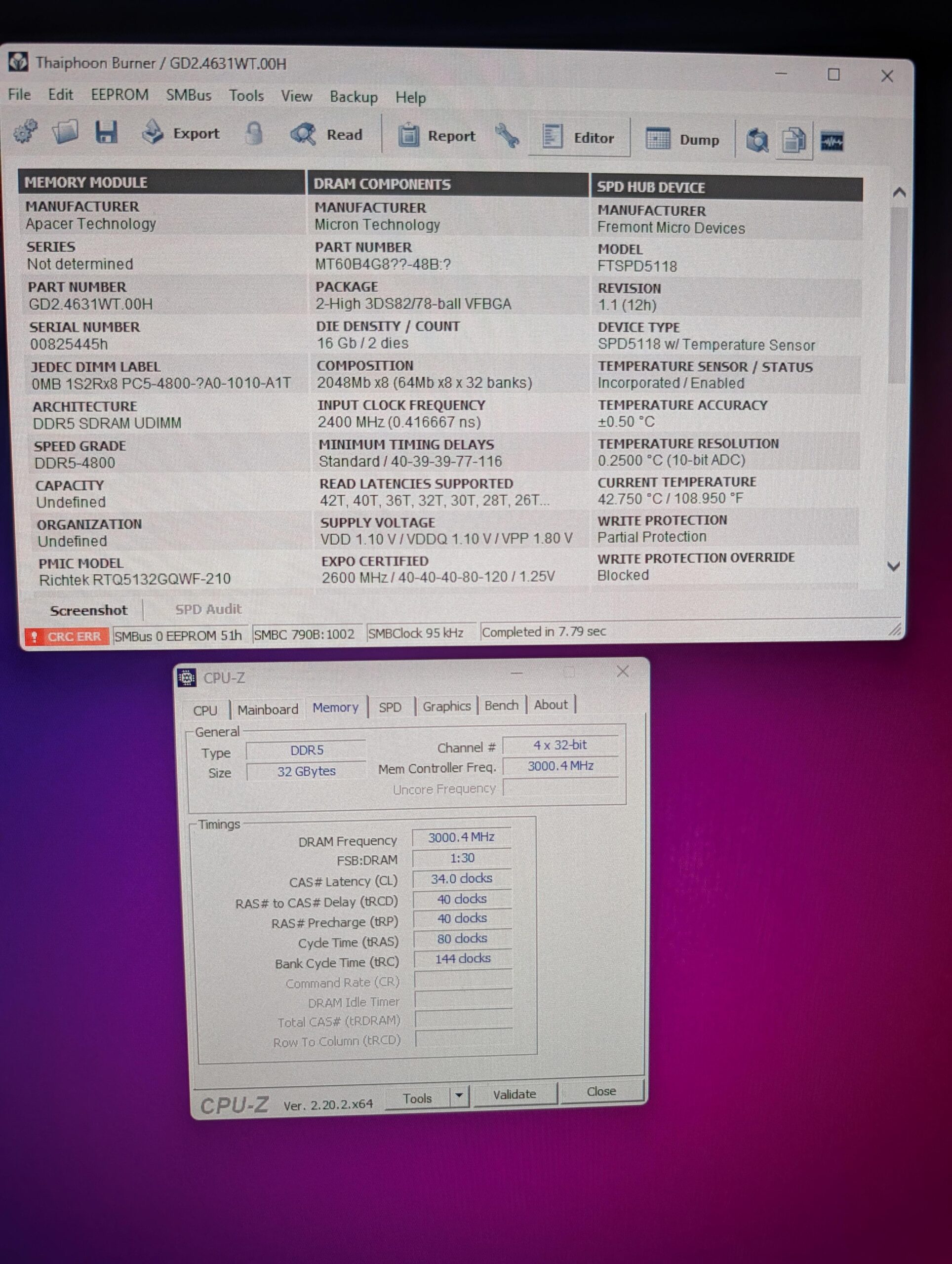Image resolution: width=952 pixels, height=1264 pixels.
Task: Click the Export toolbar button
Action: pyautogui.click(x=181, y=133)
